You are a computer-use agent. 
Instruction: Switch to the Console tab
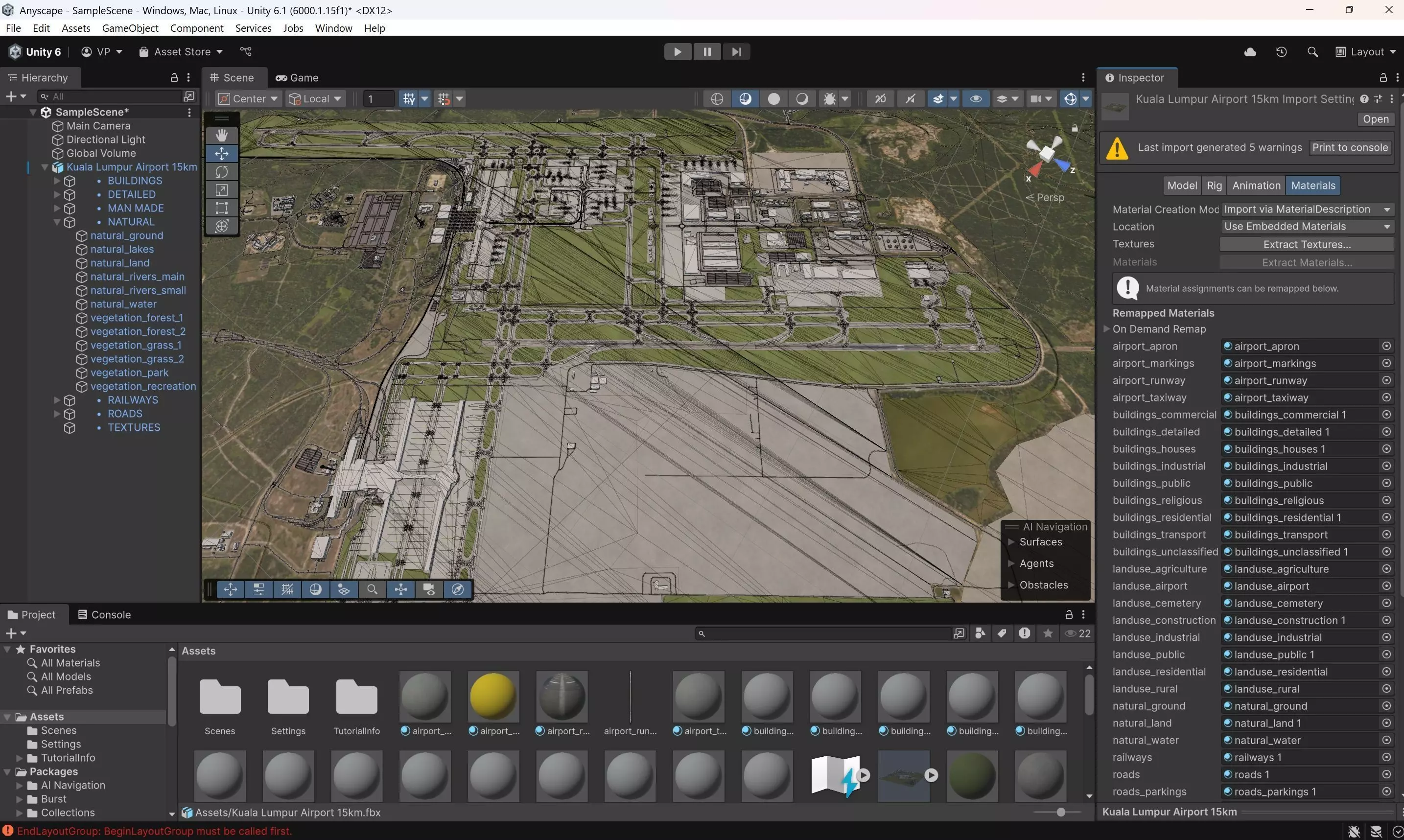(x=104, y=615)
